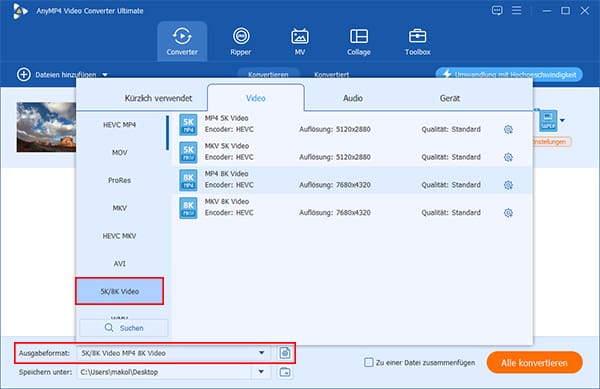Click the Suchen search field

124,328
